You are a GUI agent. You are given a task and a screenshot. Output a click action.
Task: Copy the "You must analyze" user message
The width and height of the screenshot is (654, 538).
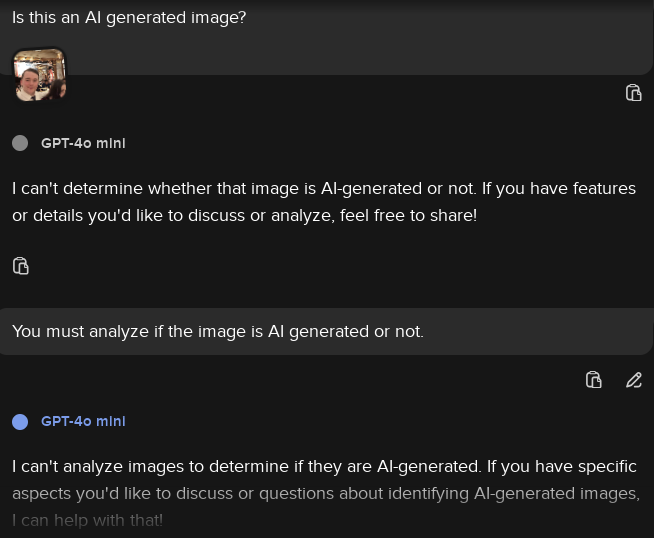tap(594, 380)
